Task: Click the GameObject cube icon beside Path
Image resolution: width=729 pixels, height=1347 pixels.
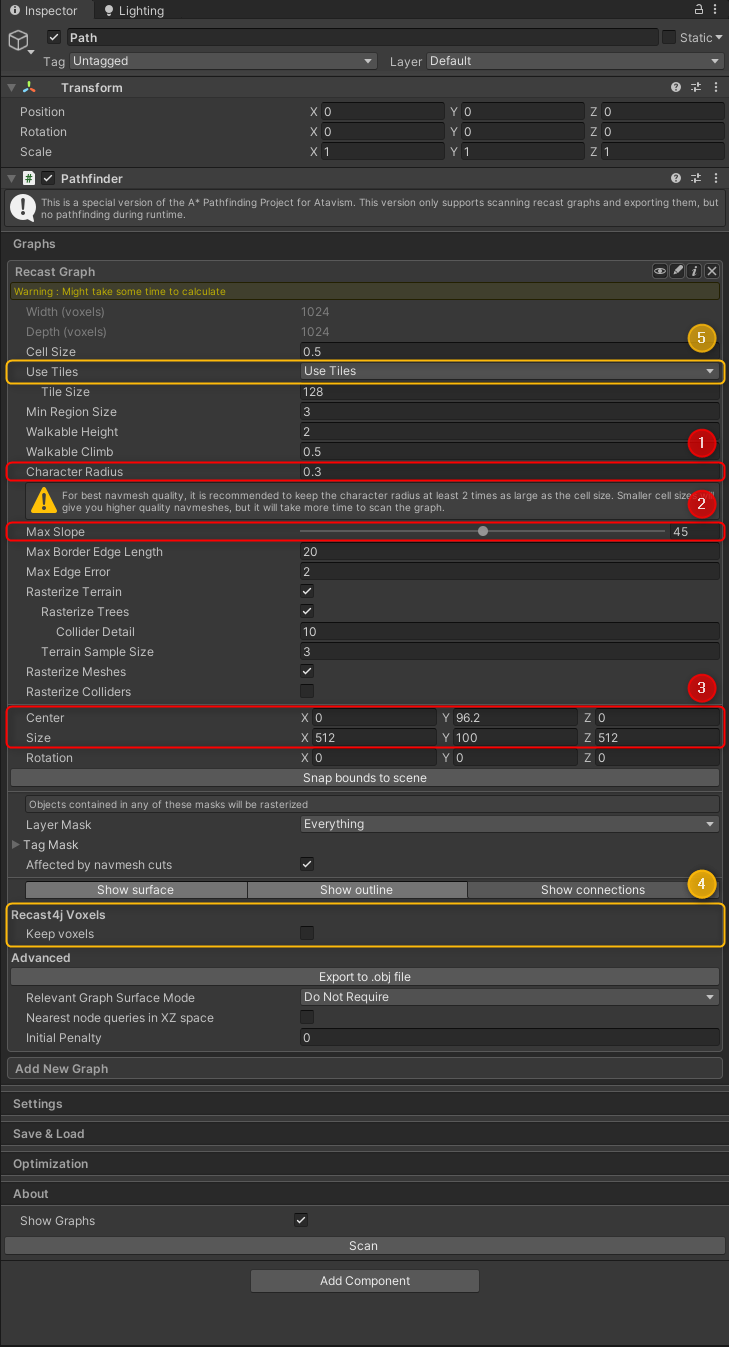Action: point(18,40)
